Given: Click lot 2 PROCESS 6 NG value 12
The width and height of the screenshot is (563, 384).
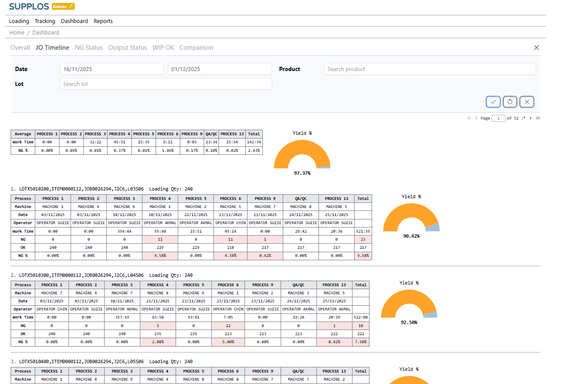Looking at the screenshot, I should point(228,326).
